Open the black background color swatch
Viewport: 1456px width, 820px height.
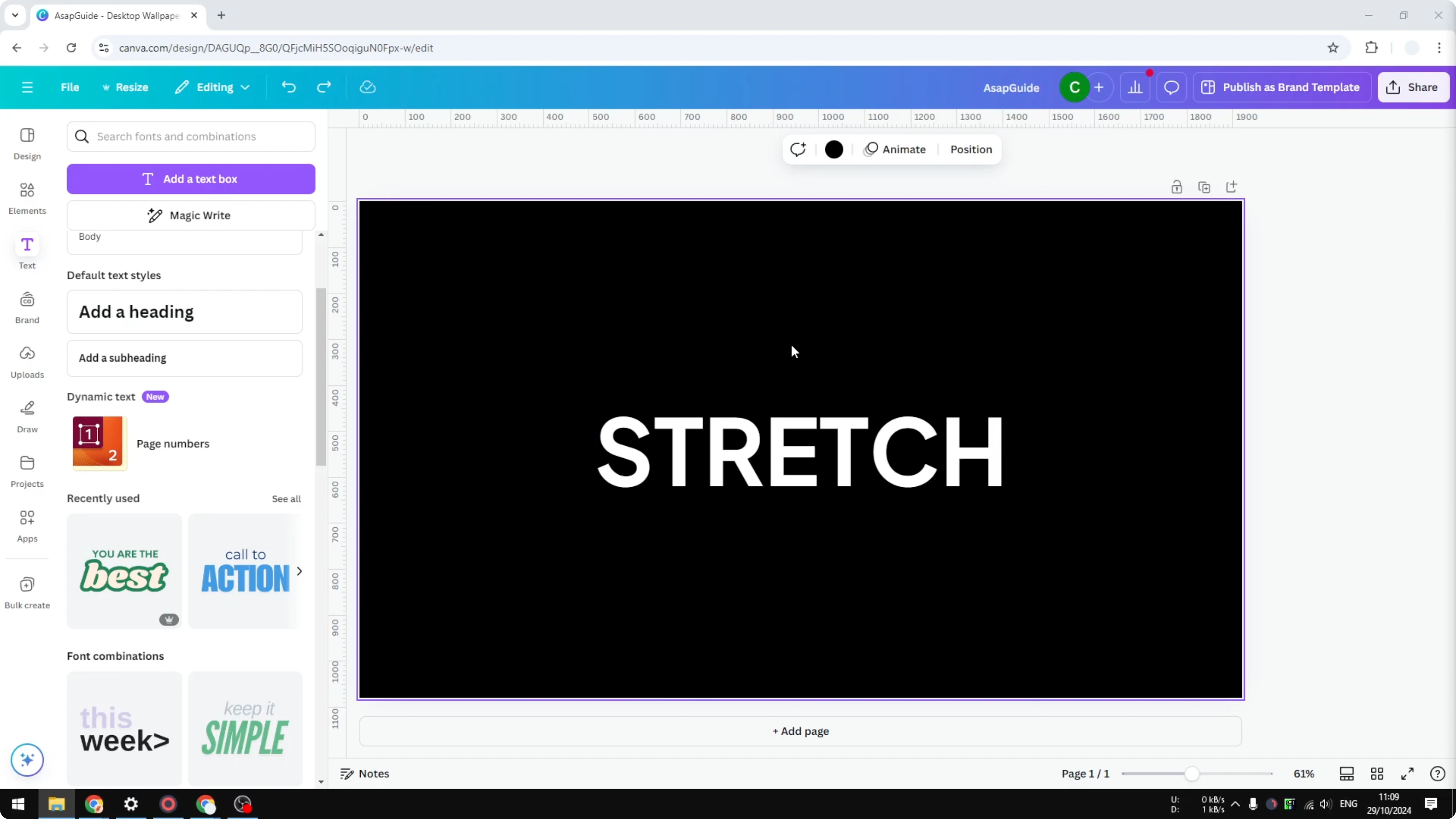pos(834,149)
